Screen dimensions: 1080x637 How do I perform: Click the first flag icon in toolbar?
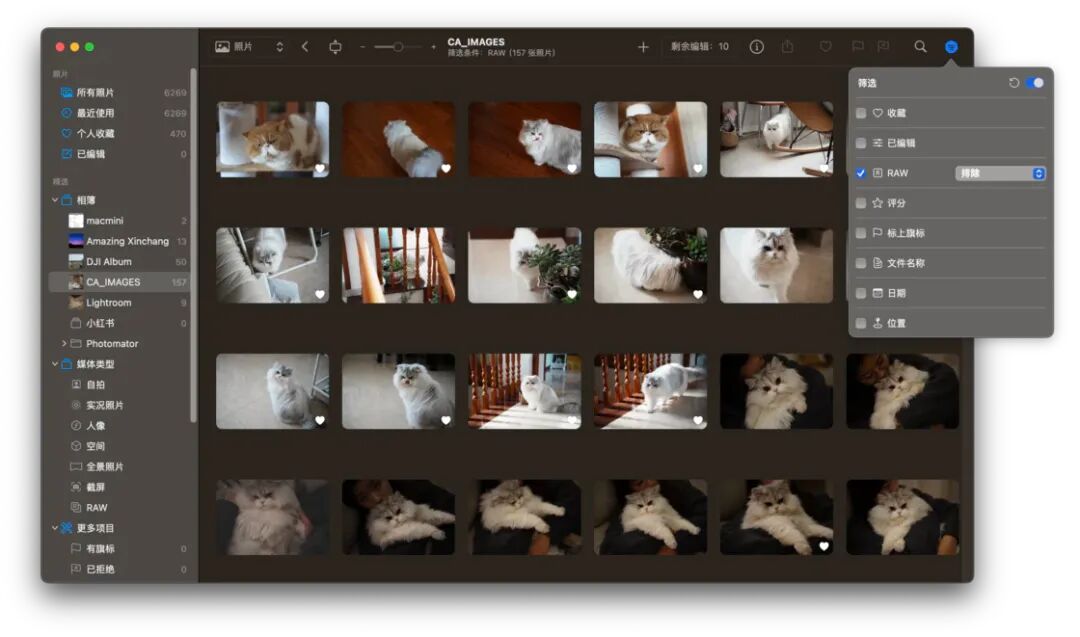(x=858, y=46)
